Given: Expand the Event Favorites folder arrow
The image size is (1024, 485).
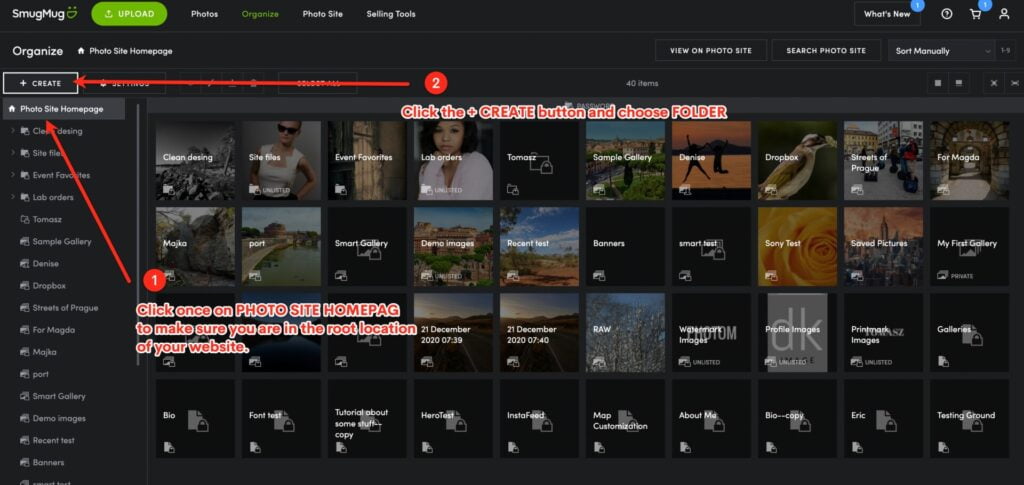Looking at the screenshot, I should click(12, 175).
